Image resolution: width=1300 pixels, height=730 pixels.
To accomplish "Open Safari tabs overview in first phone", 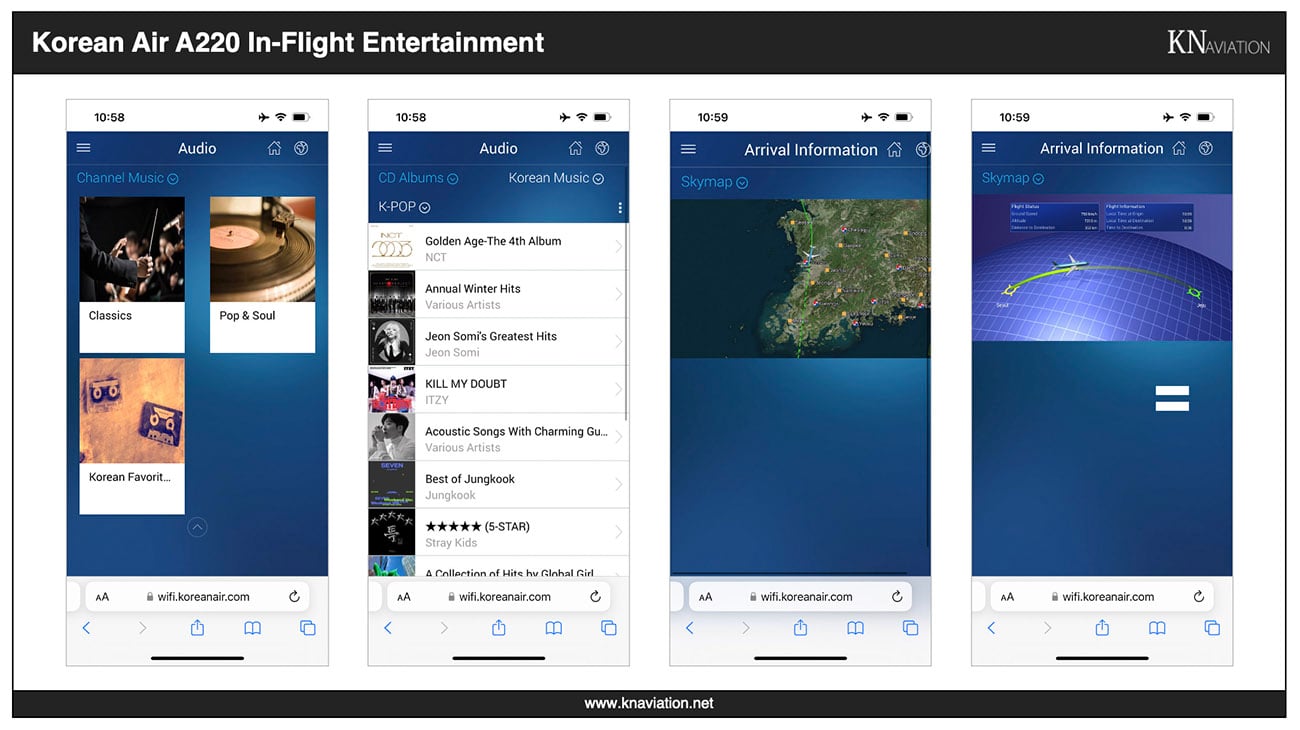I will point(308,628).
